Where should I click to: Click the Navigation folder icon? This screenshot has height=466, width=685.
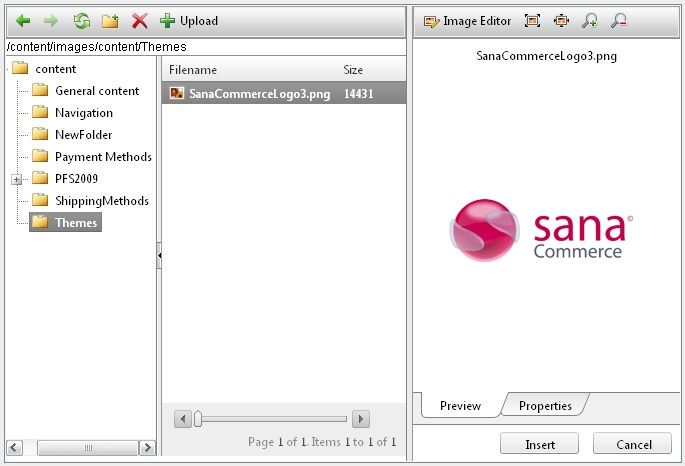[x=40, y=112]
